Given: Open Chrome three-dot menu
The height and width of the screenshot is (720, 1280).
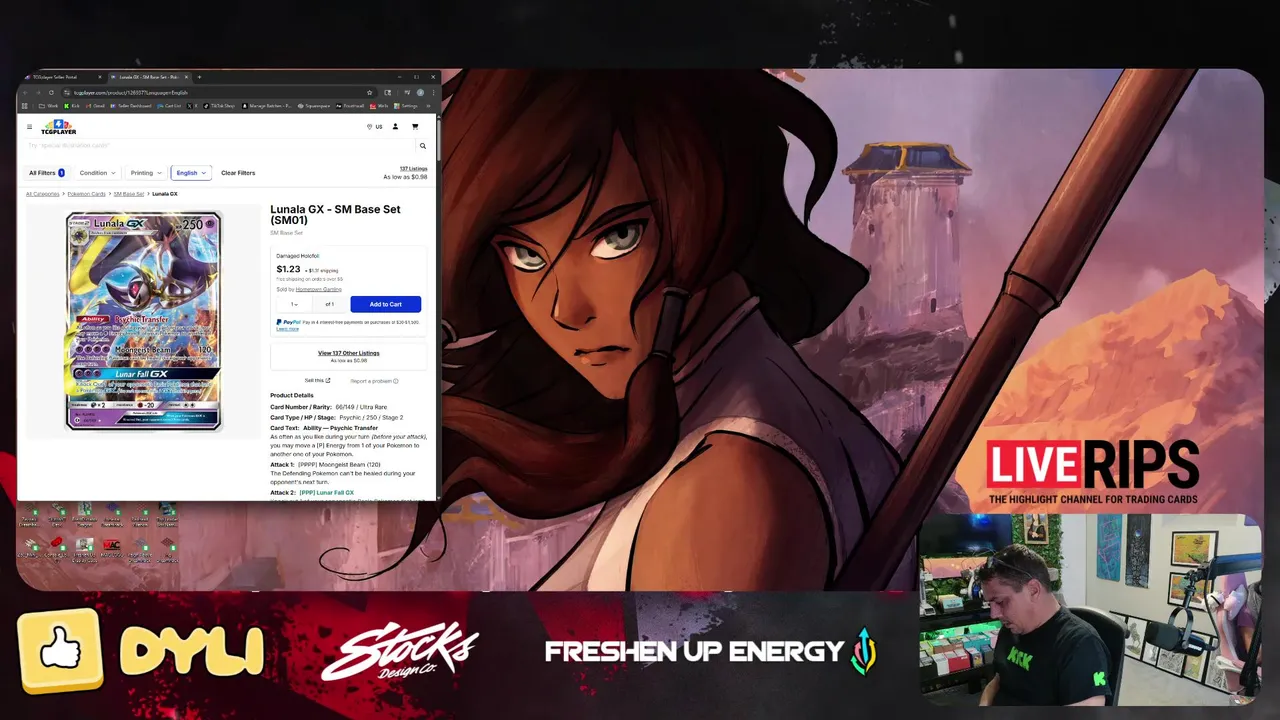Looking at the screenshot, I should point(433,92).
